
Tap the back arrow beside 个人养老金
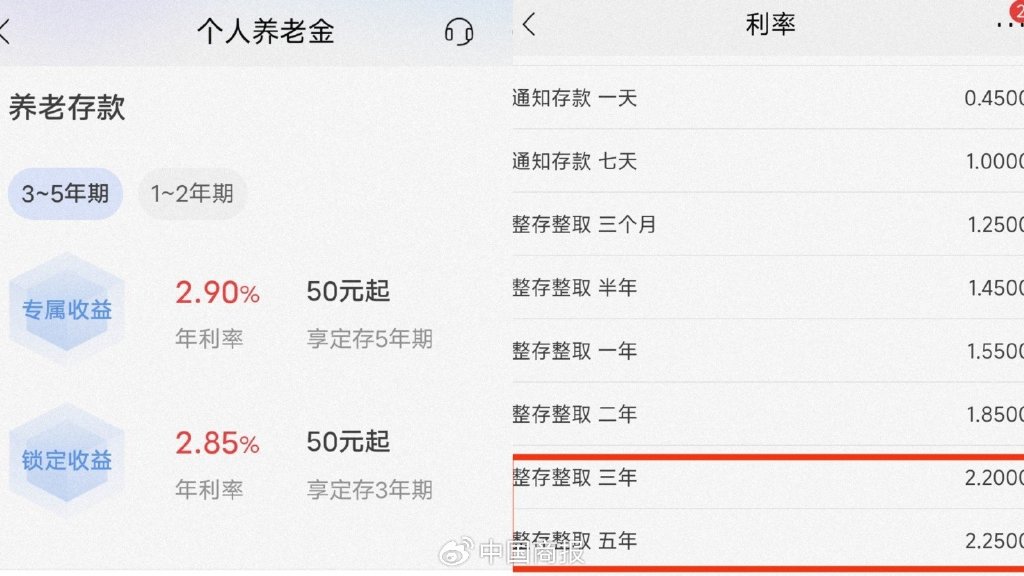(x=5, y=31)
